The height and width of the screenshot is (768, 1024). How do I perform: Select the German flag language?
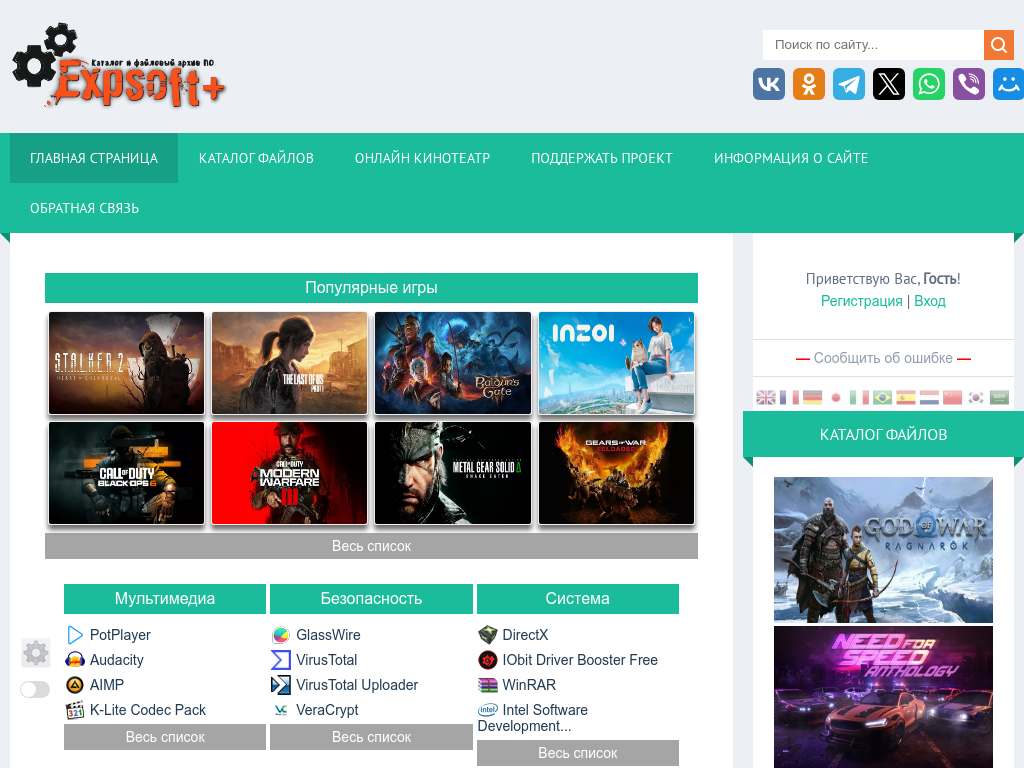coord(812,397)
